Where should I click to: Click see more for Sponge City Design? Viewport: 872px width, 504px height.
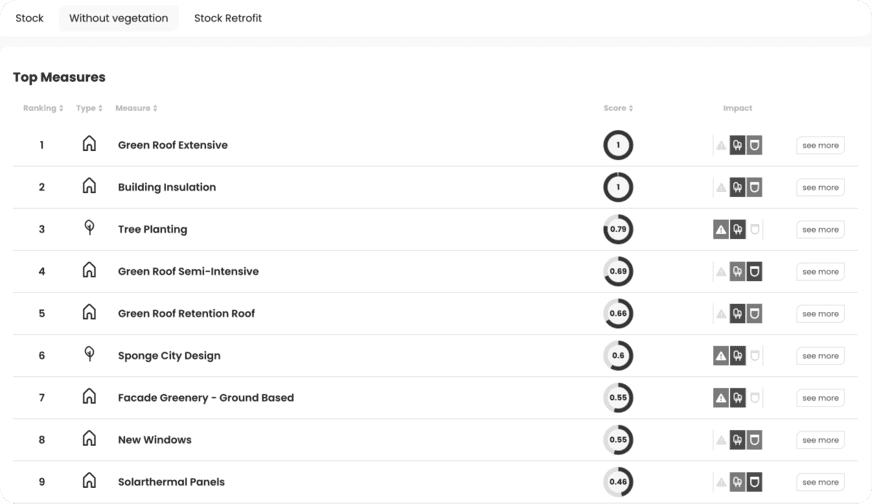pos(820,356)
